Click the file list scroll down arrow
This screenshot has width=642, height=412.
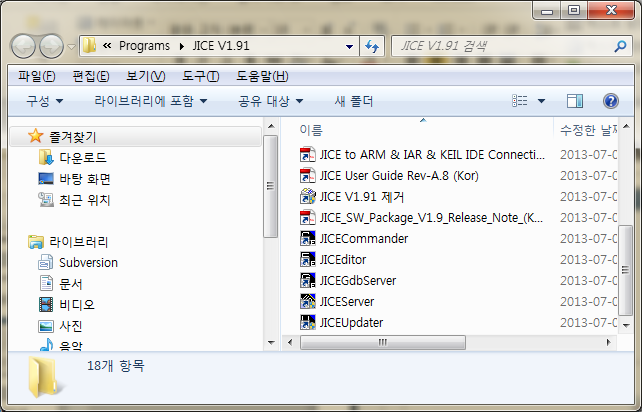626,325
